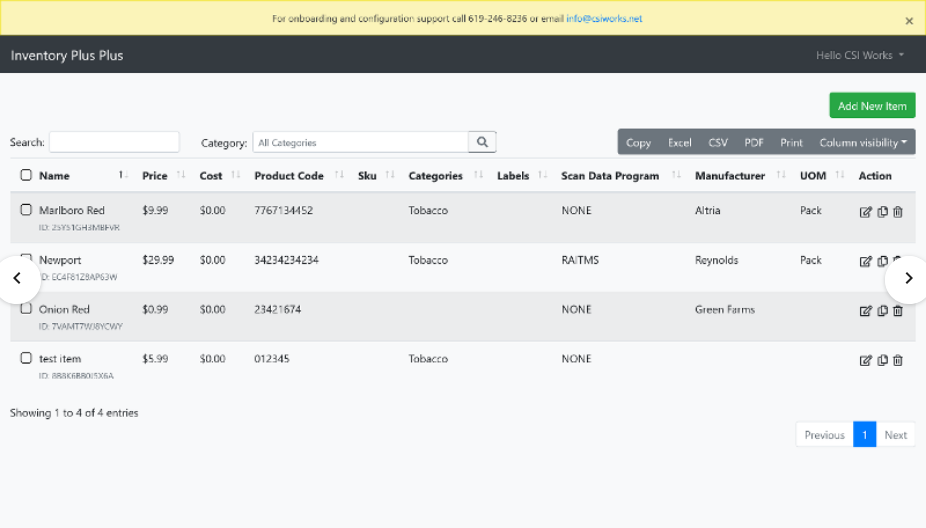The image size is (926, 528).
Task: Click the test item name
Action: tap(60, 358)
